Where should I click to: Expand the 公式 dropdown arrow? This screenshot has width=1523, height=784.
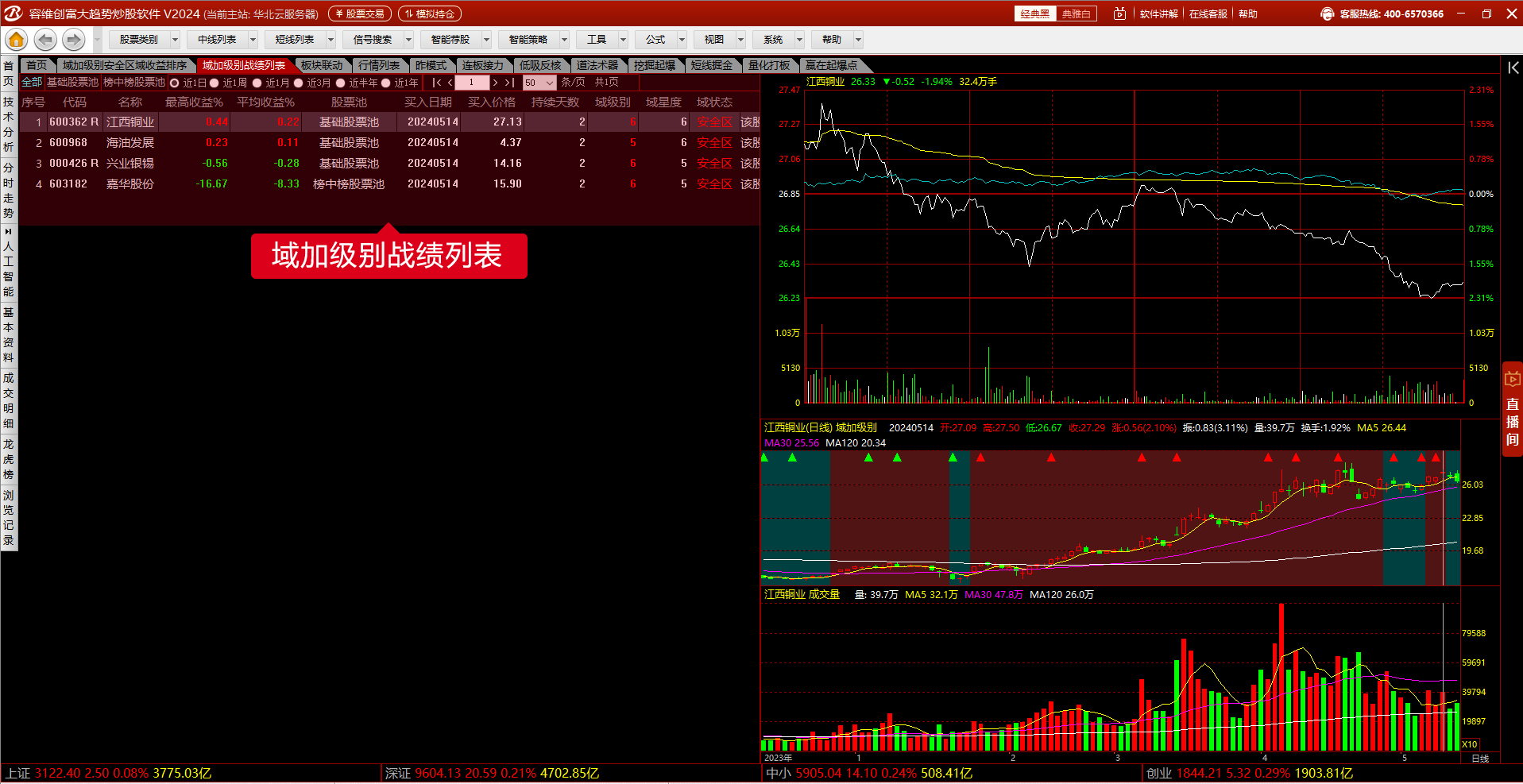point(682,39)
